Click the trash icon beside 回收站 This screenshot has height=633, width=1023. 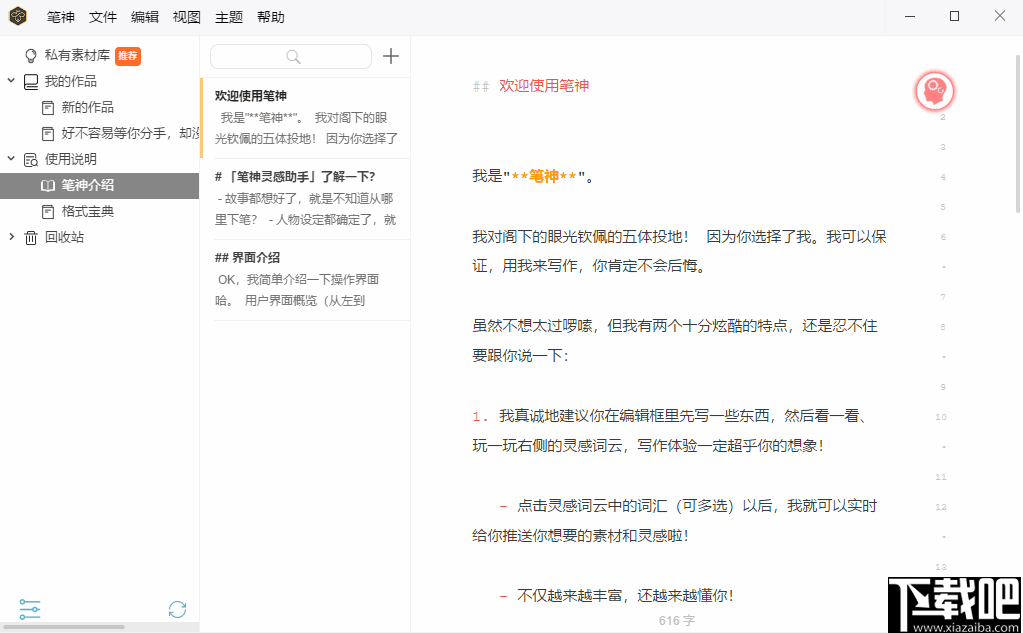pos(31,236)
